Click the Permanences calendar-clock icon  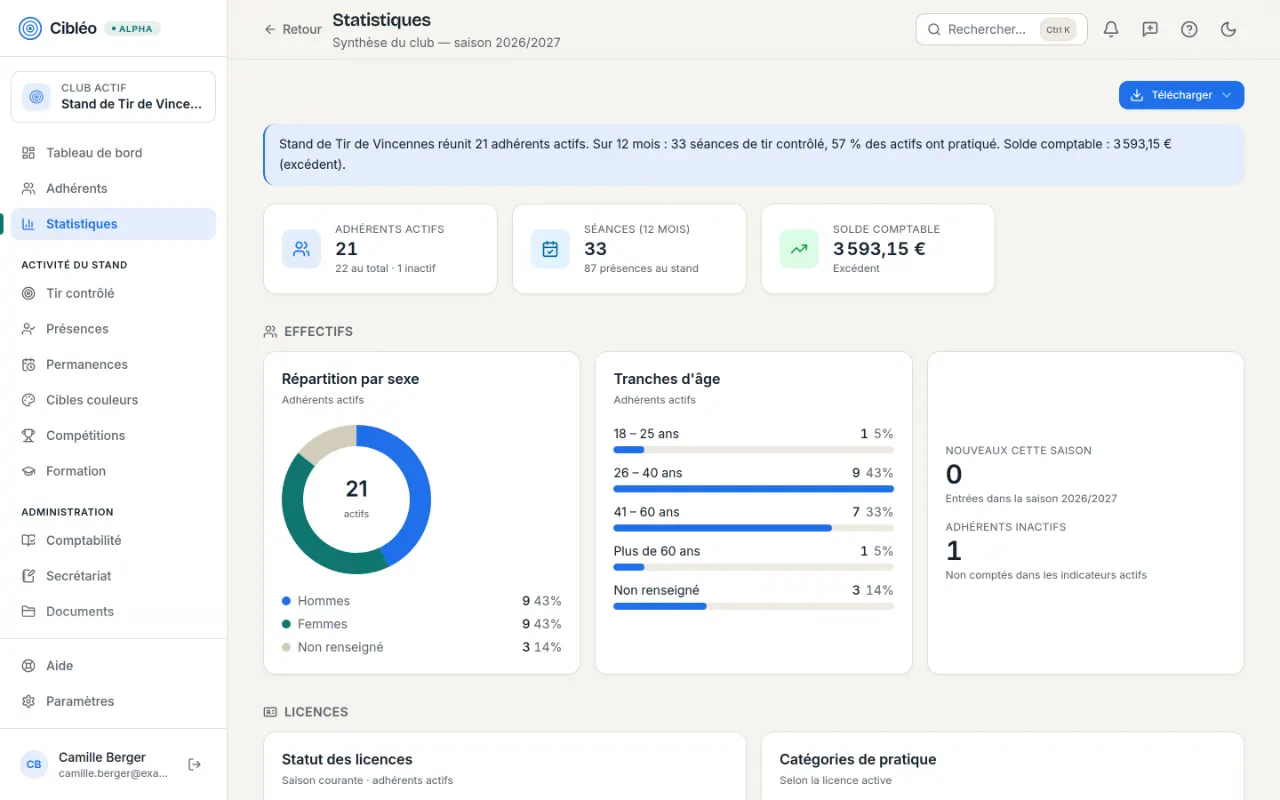(29, 364)
